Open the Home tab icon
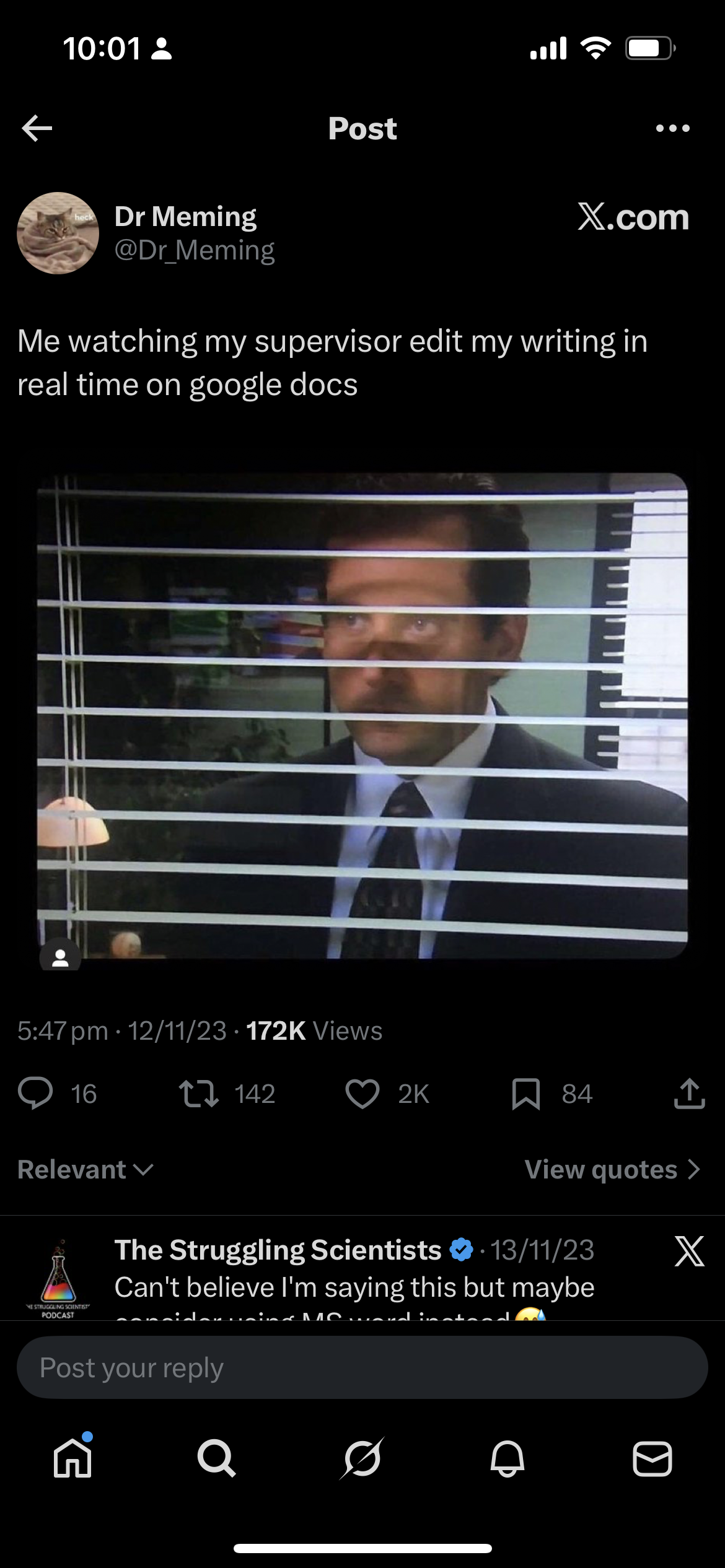 coord(73,1458)
